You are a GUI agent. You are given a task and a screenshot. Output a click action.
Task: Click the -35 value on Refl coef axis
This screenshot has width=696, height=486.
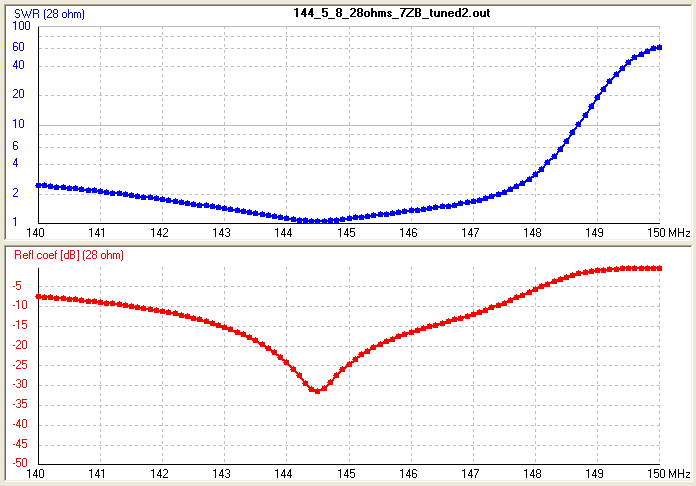tap(20, 404)
